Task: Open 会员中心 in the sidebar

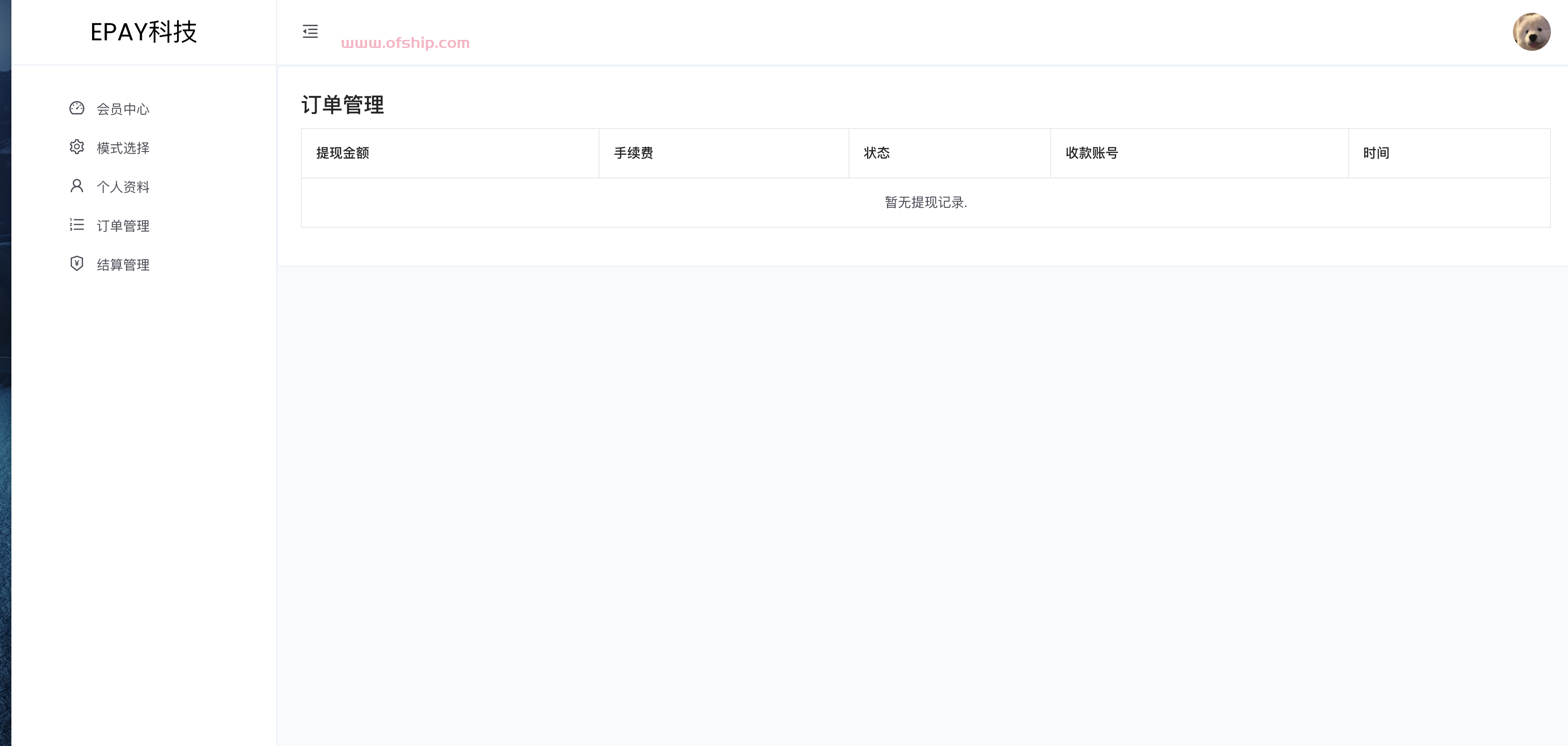Action: pyautogui.click(x=123, y=109)
